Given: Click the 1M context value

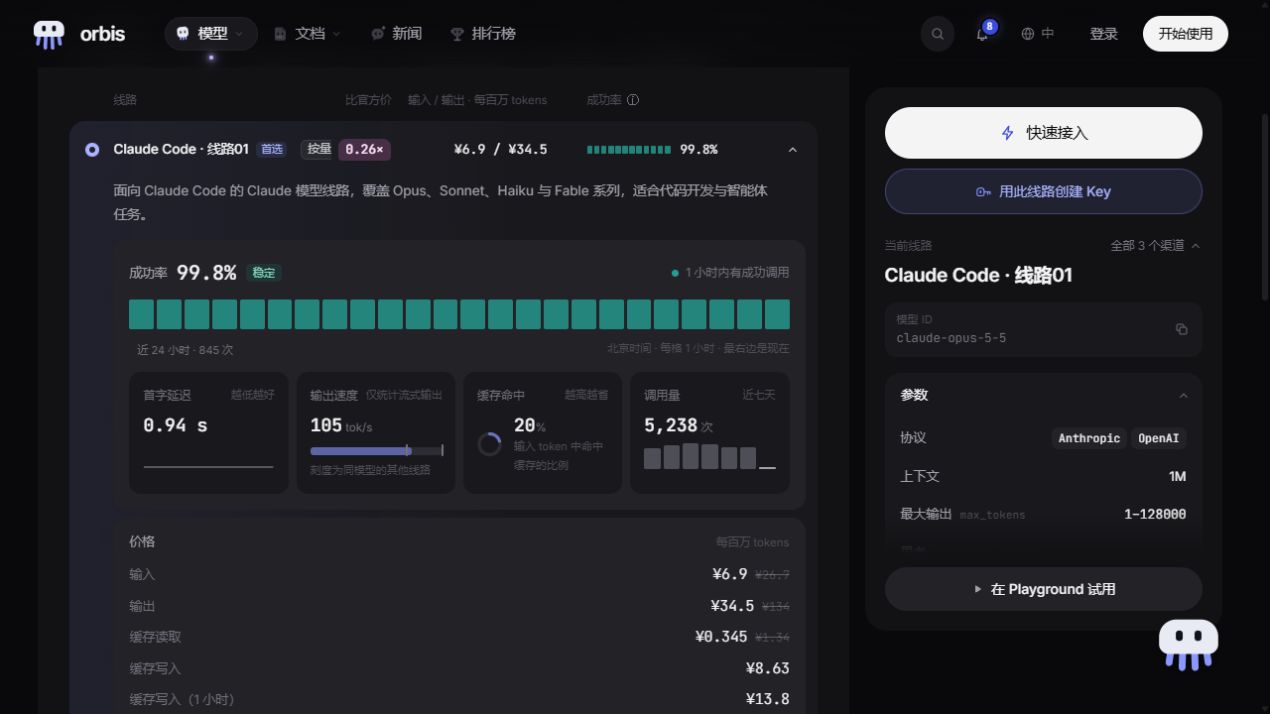Looking at the screenshot, I should click(1177, 477).
